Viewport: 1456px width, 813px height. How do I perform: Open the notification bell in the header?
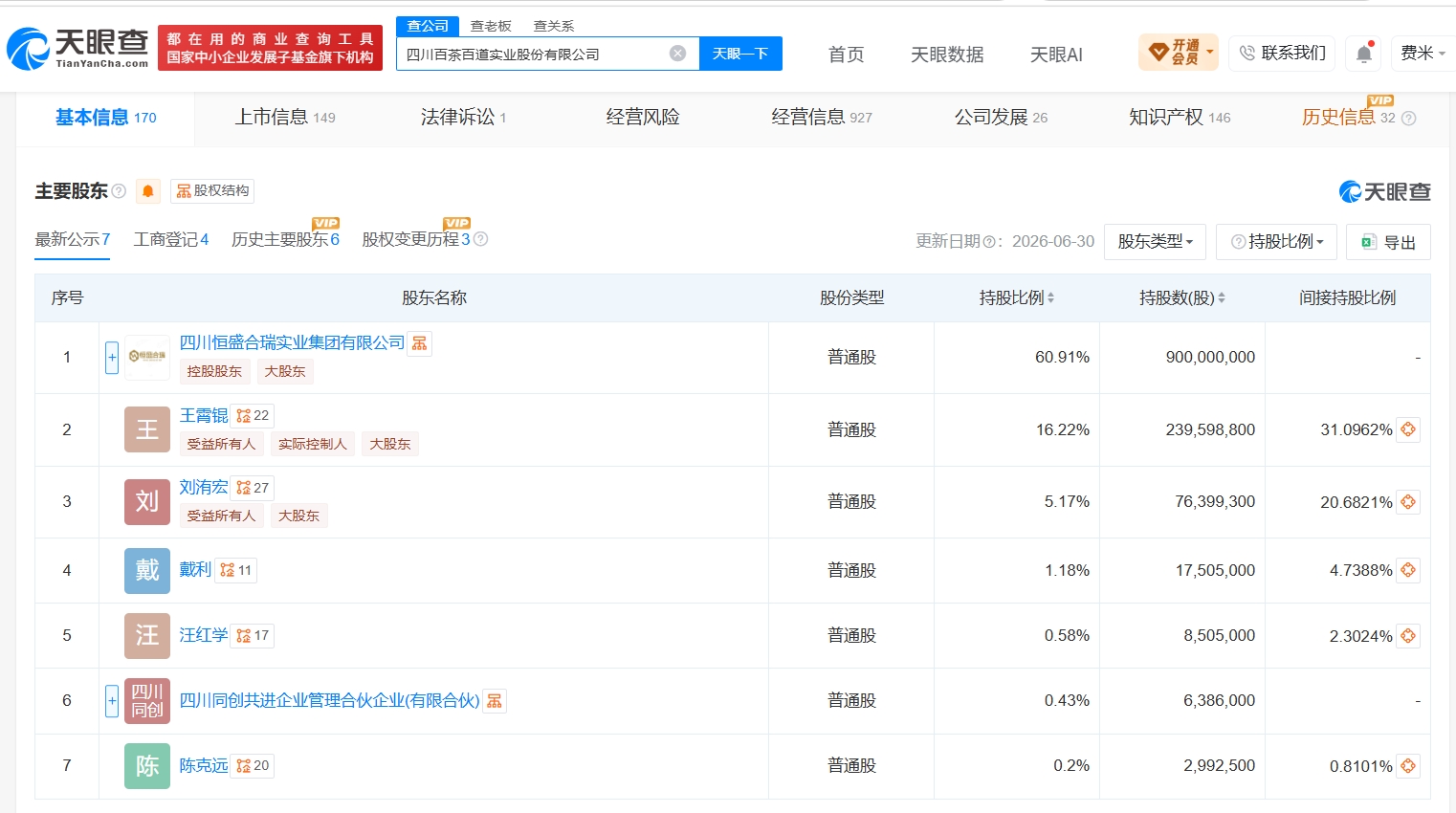(x=1364, y=54)
